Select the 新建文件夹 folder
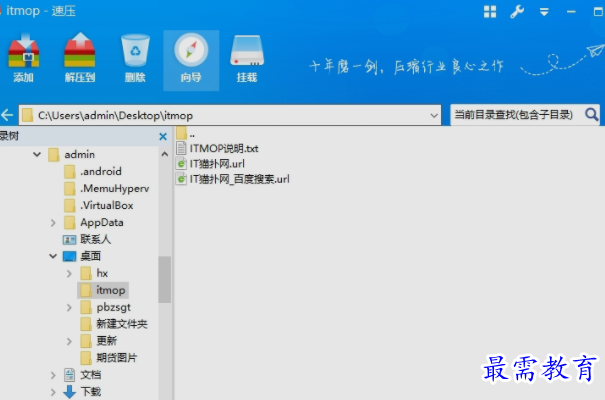Screen dimensions: 605x400 (114, 324)
